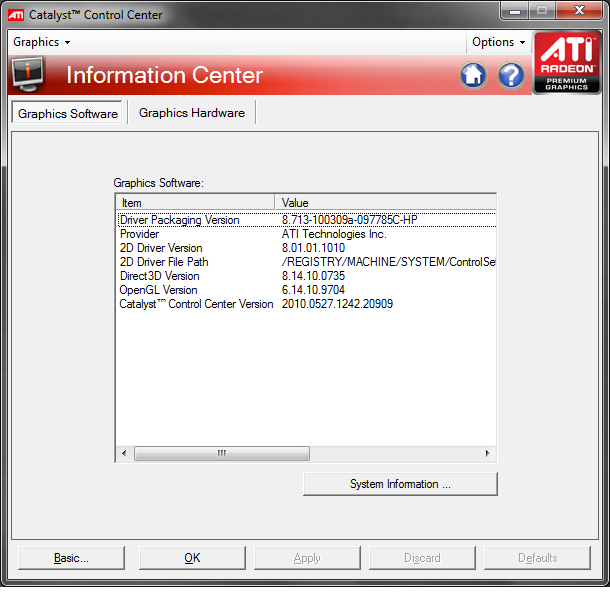Click the value 8.713-100309a-097785C-HP
Screen dimensions: 610x596
point(349,220)
